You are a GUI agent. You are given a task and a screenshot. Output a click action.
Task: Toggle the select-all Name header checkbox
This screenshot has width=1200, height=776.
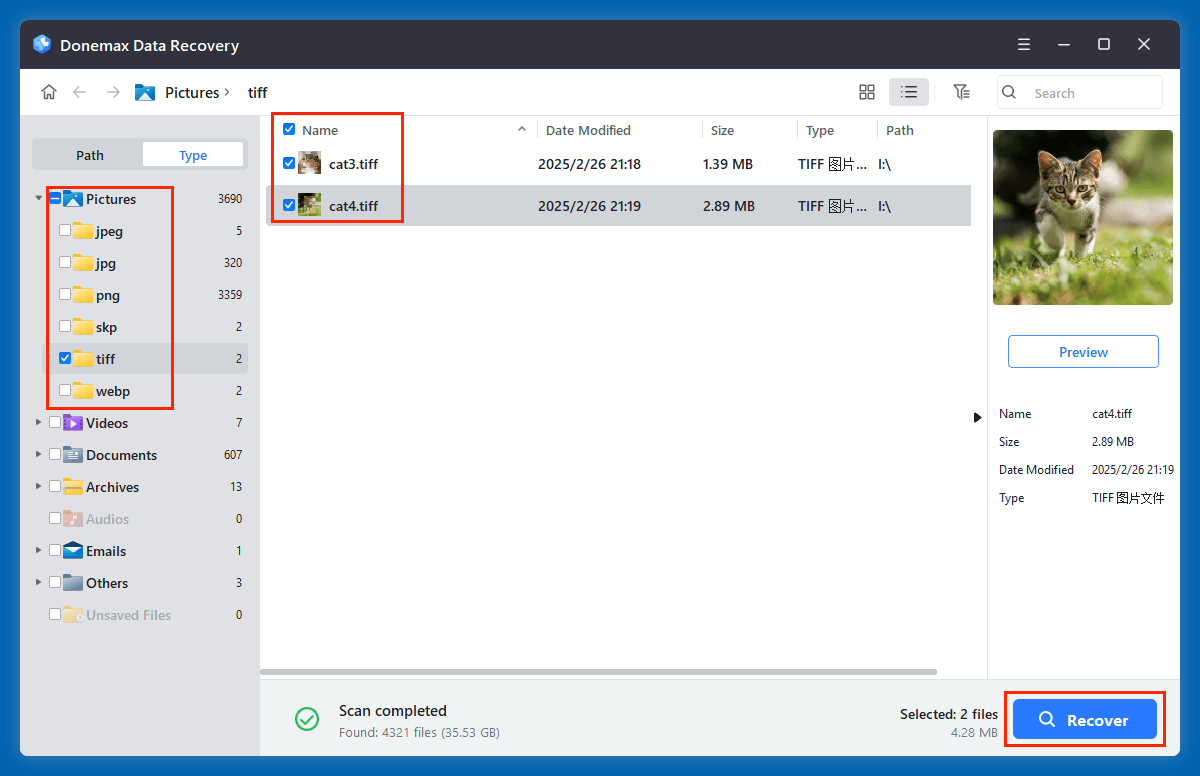289,130
